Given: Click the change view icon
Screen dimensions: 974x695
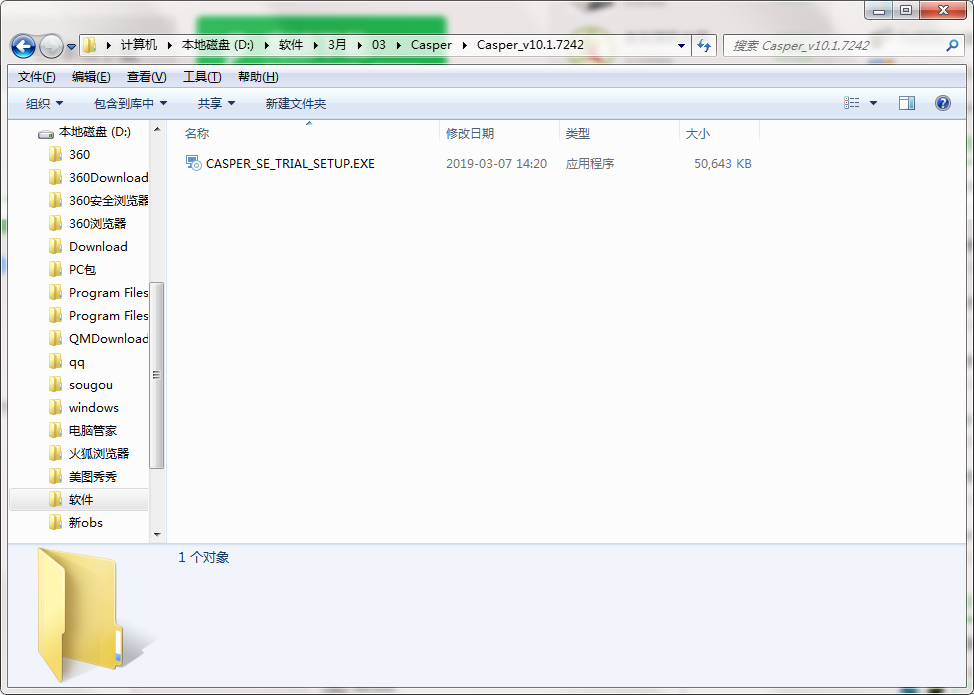Looking at the screenshot, I should click(852, 103).
